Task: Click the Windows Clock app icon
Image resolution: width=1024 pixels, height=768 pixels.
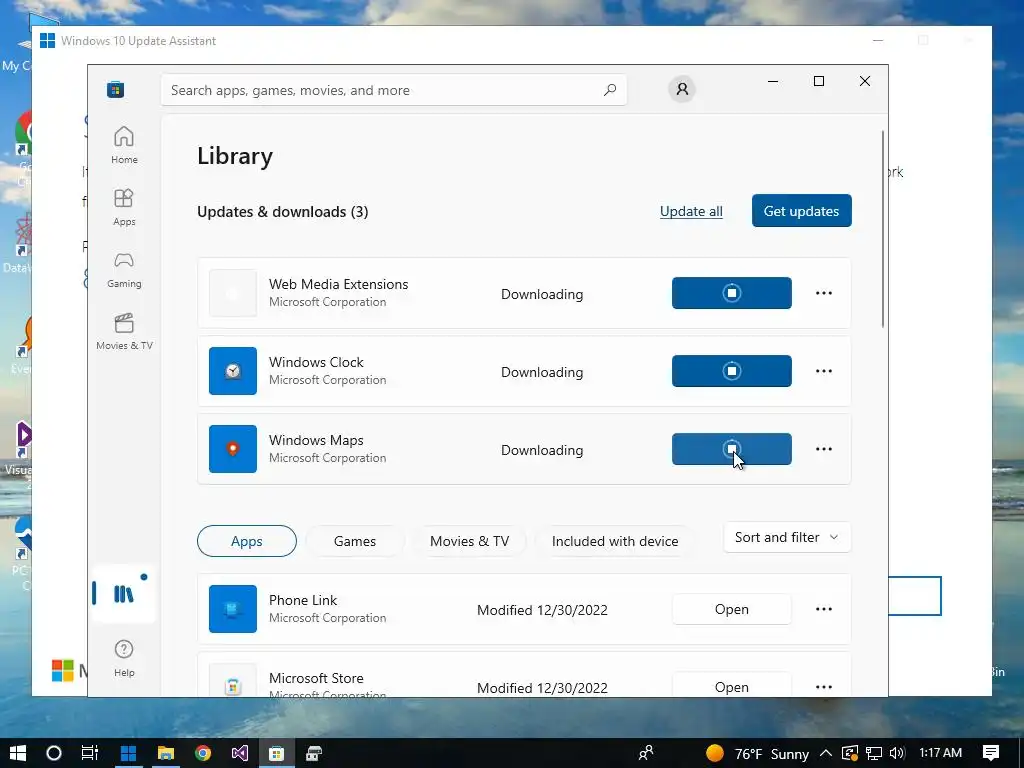Action: click(x=232, y=371)
